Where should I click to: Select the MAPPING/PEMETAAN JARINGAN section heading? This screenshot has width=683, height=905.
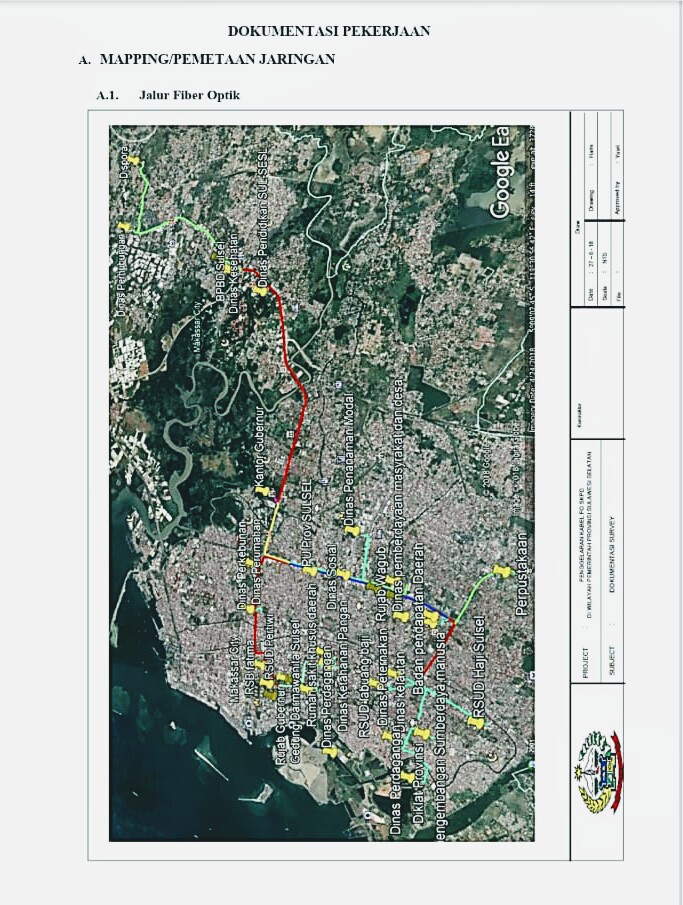(x=217, y=60)
